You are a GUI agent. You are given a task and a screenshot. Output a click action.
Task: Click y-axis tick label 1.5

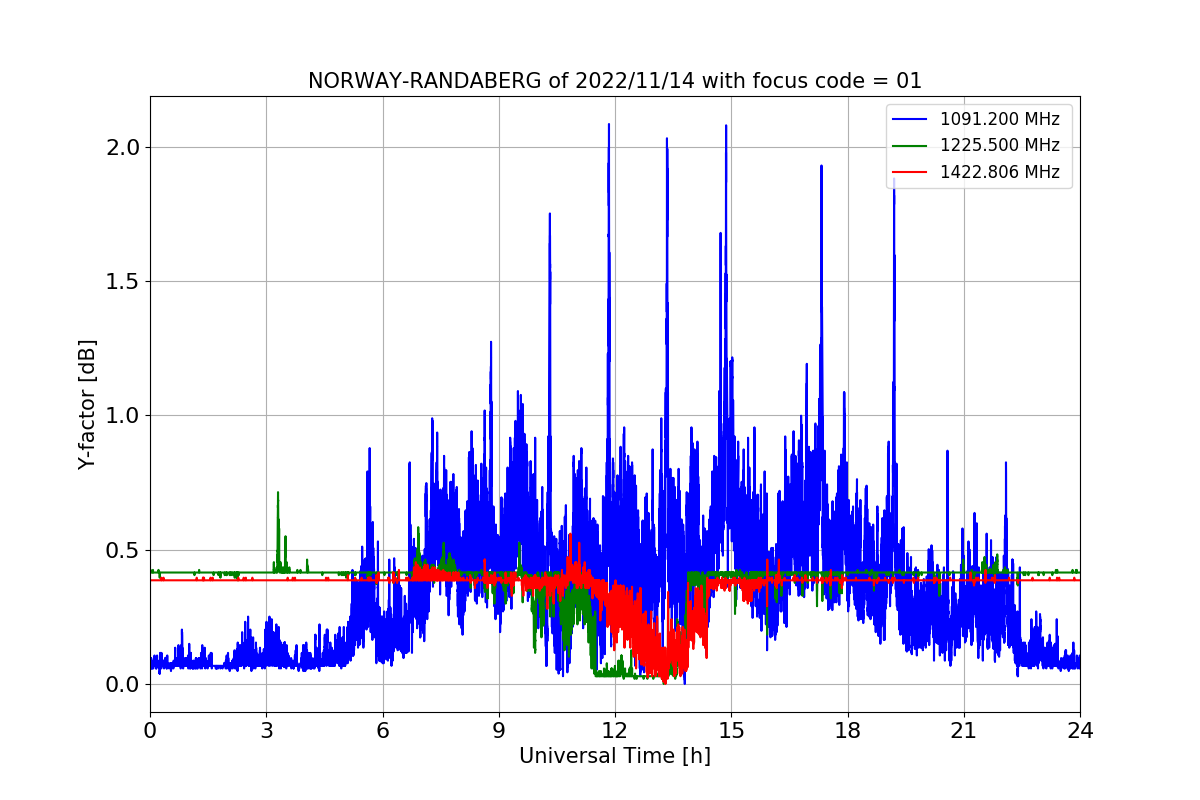tap(124, 282)
